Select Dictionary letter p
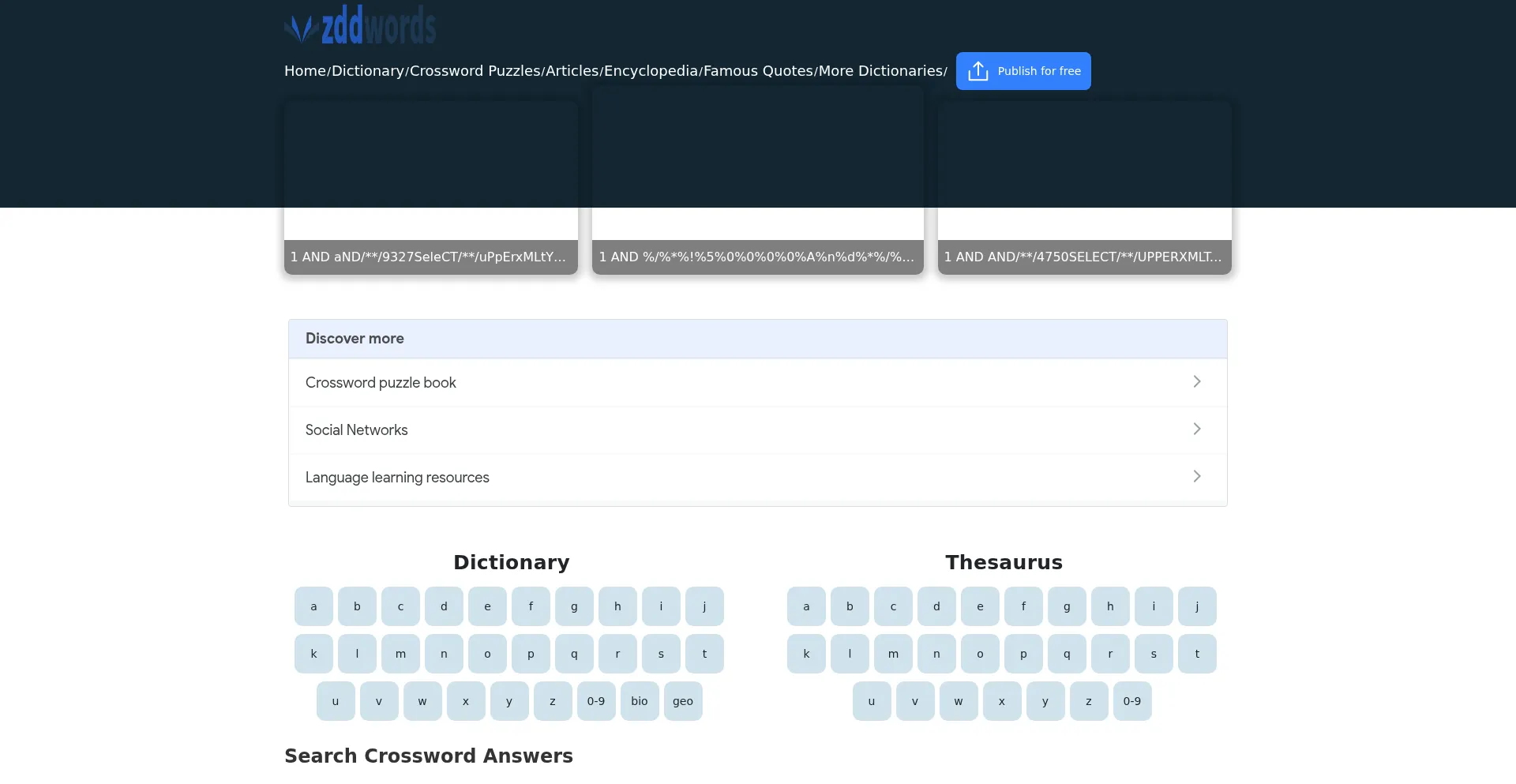The height and width of the screenshot is (784, 1516). (531, 654)
